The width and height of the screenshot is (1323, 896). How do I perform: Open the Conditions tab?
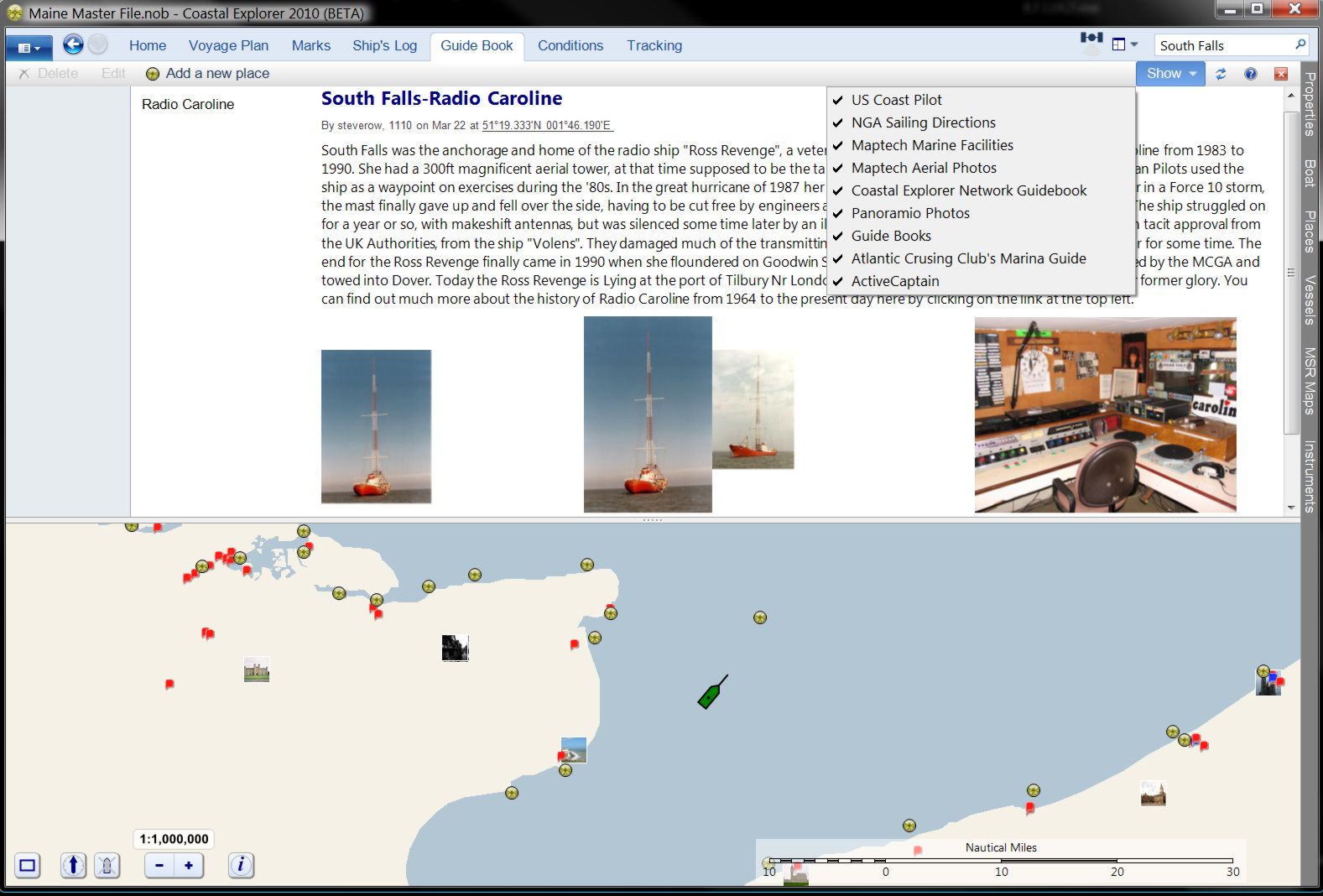click(570, 46)
